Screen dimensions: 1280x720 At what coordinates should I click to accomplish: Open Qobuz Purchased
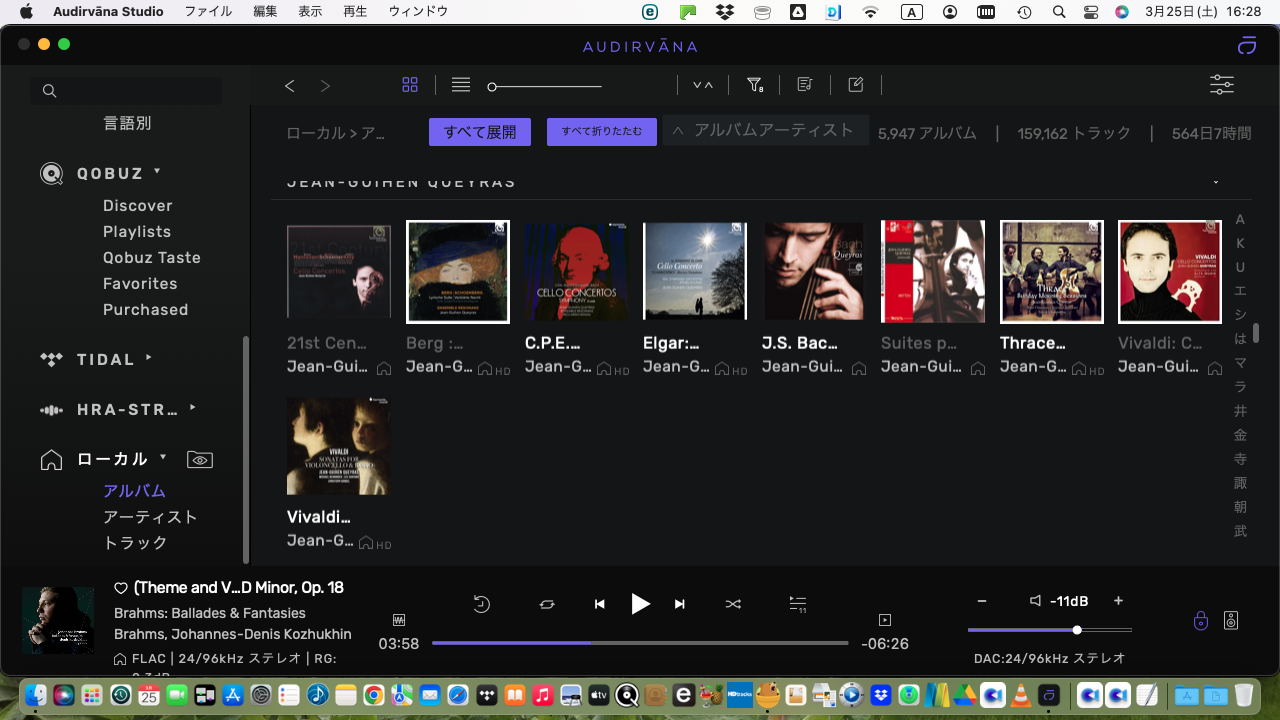coord(146,309)
